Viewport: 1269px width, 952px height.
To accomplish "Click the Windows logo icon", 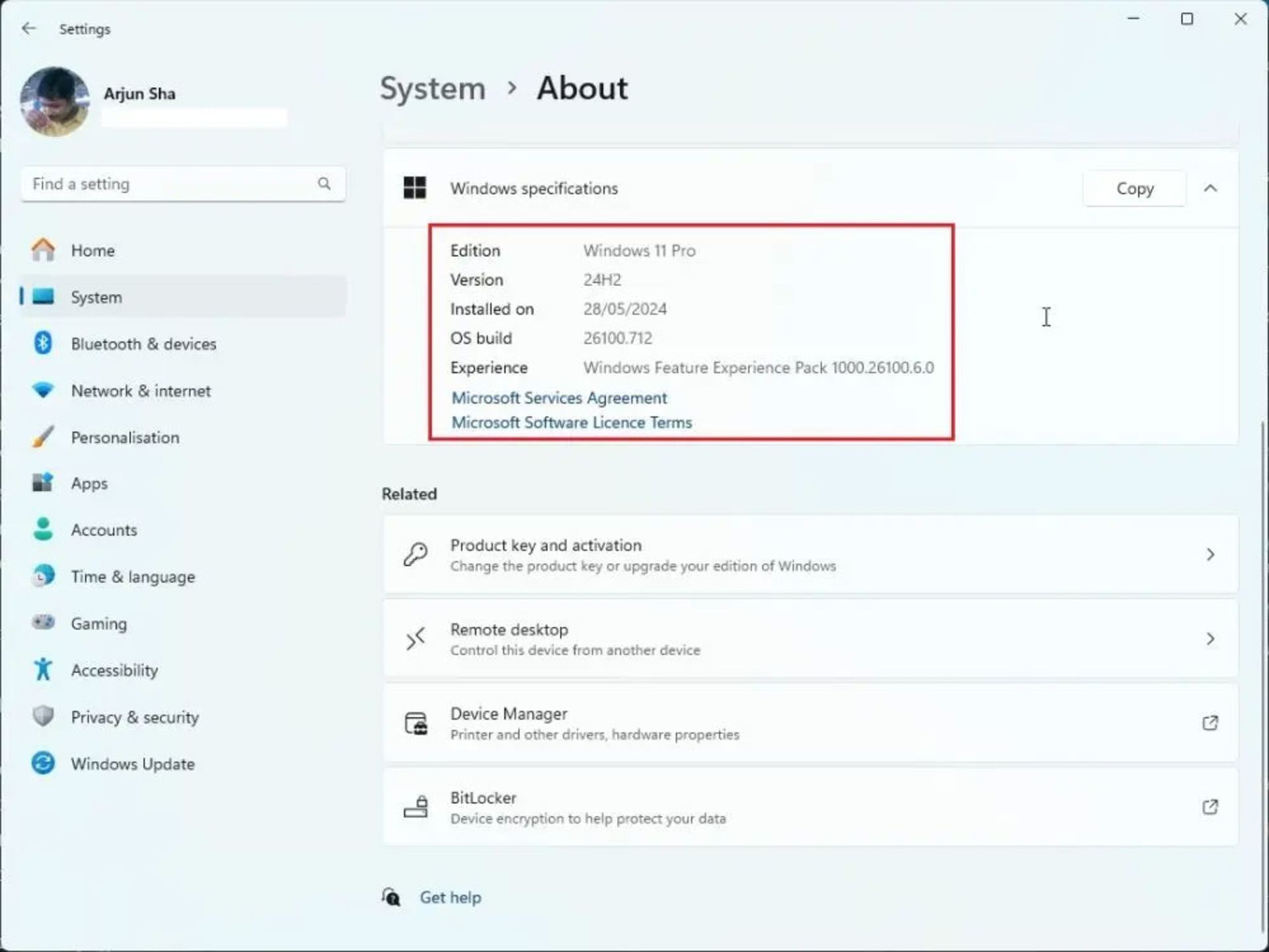I will (x=415, y=188).
